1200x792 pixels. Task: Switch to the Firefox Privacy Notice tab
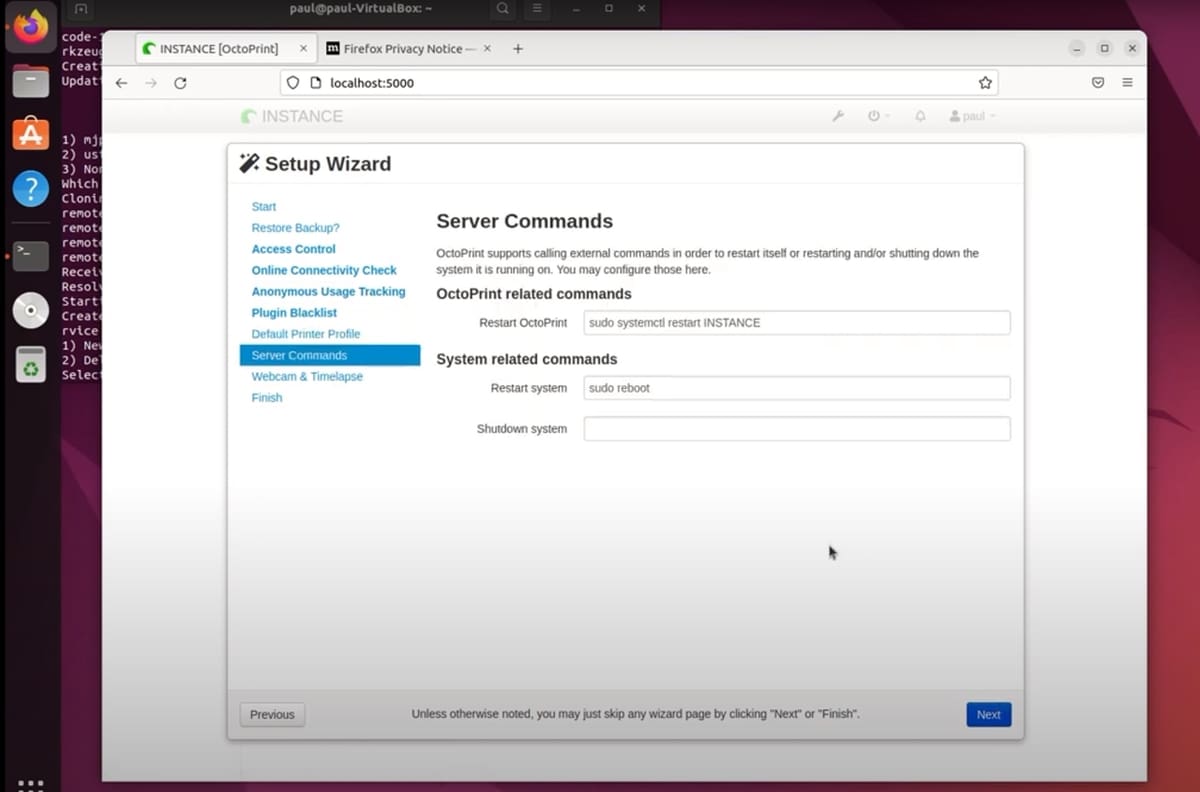coord(403,48)
